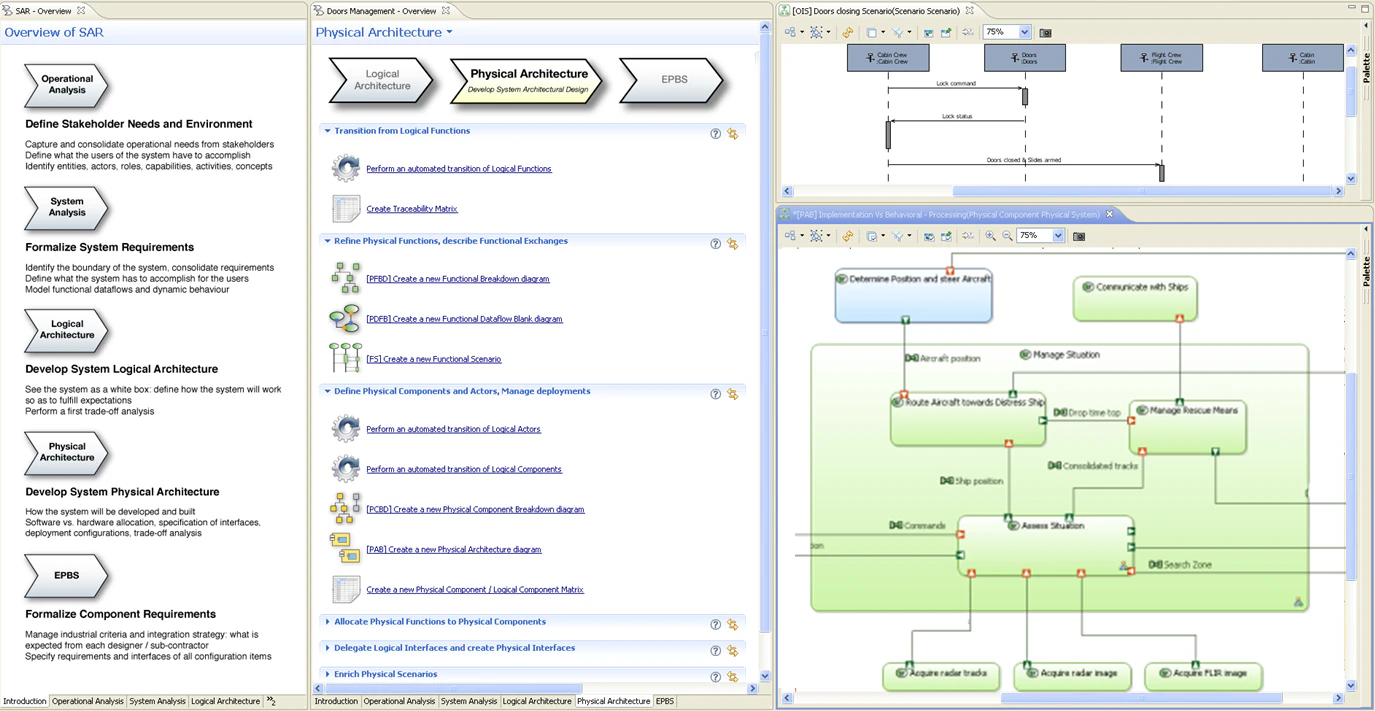Open help for Transition from Logical Functions
The image size is (1375, 711).
[715, 132]
